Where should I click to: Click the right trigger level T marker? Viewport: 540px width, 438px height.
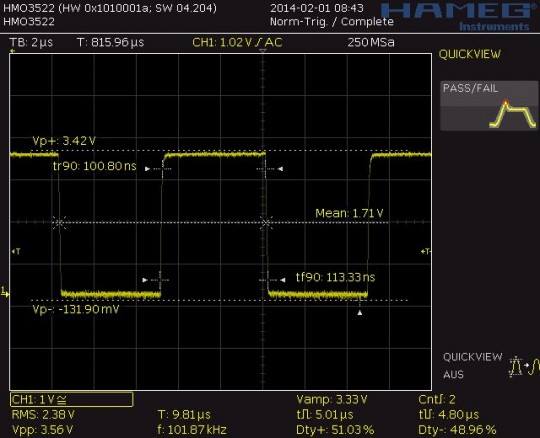426,251
